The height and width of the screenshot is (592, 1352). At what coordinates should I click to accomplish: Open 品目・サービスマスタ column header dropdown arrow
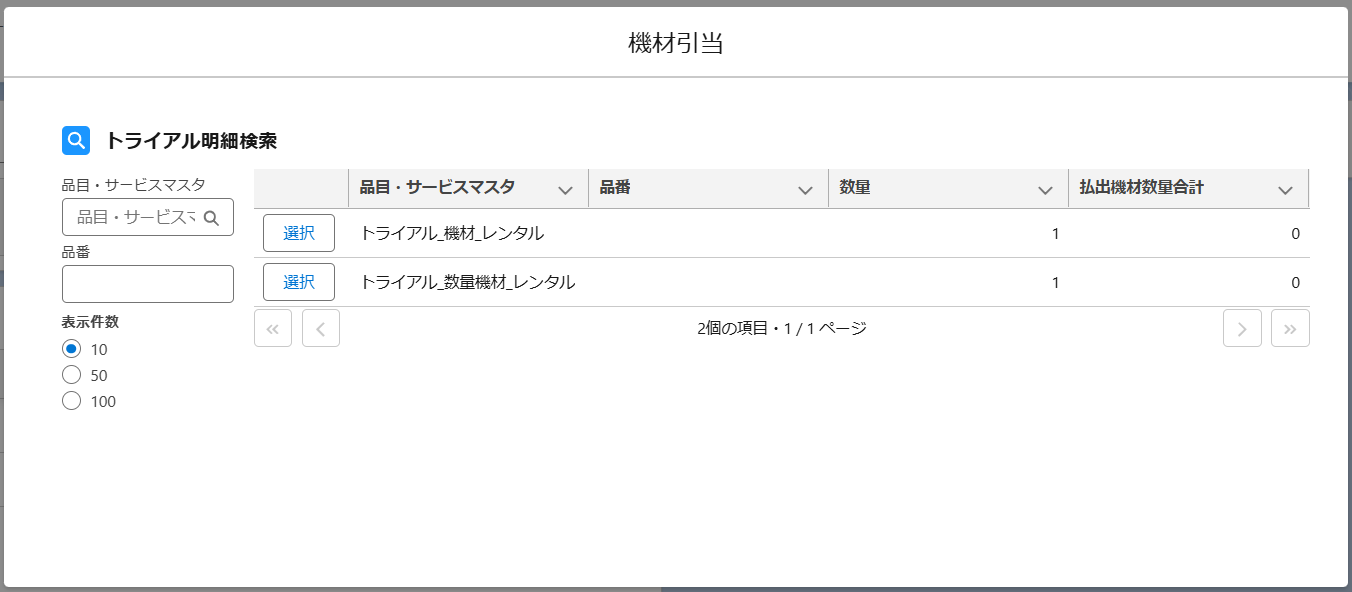click(x=565, y=190)
